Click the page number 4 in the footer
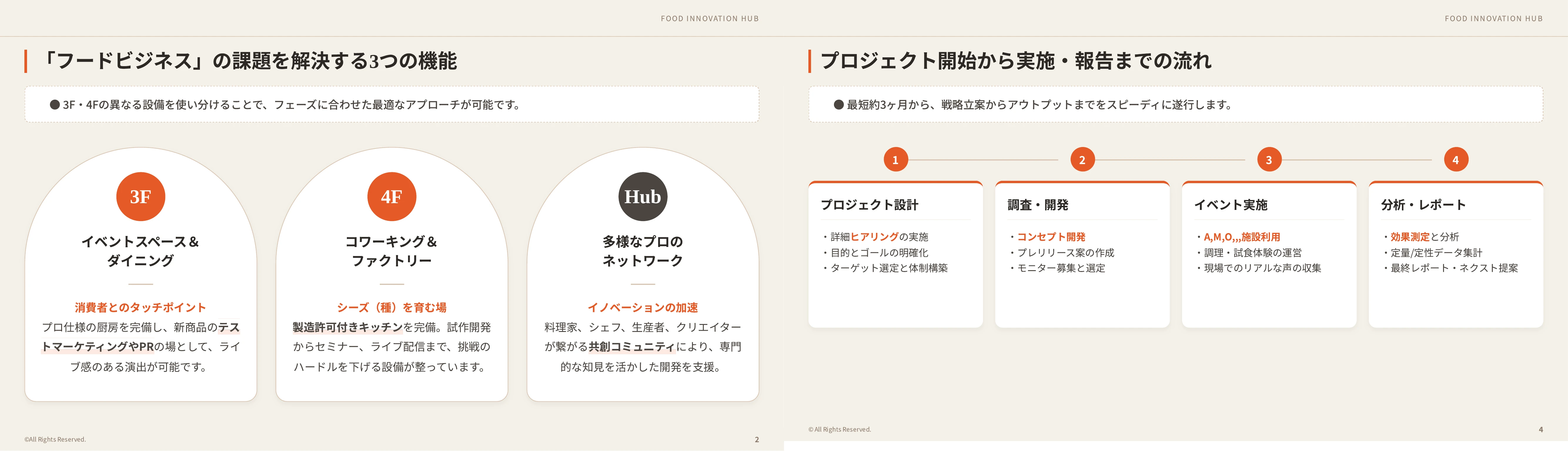This screenshot has width=1568, height=451. (x=1541, y=430)
